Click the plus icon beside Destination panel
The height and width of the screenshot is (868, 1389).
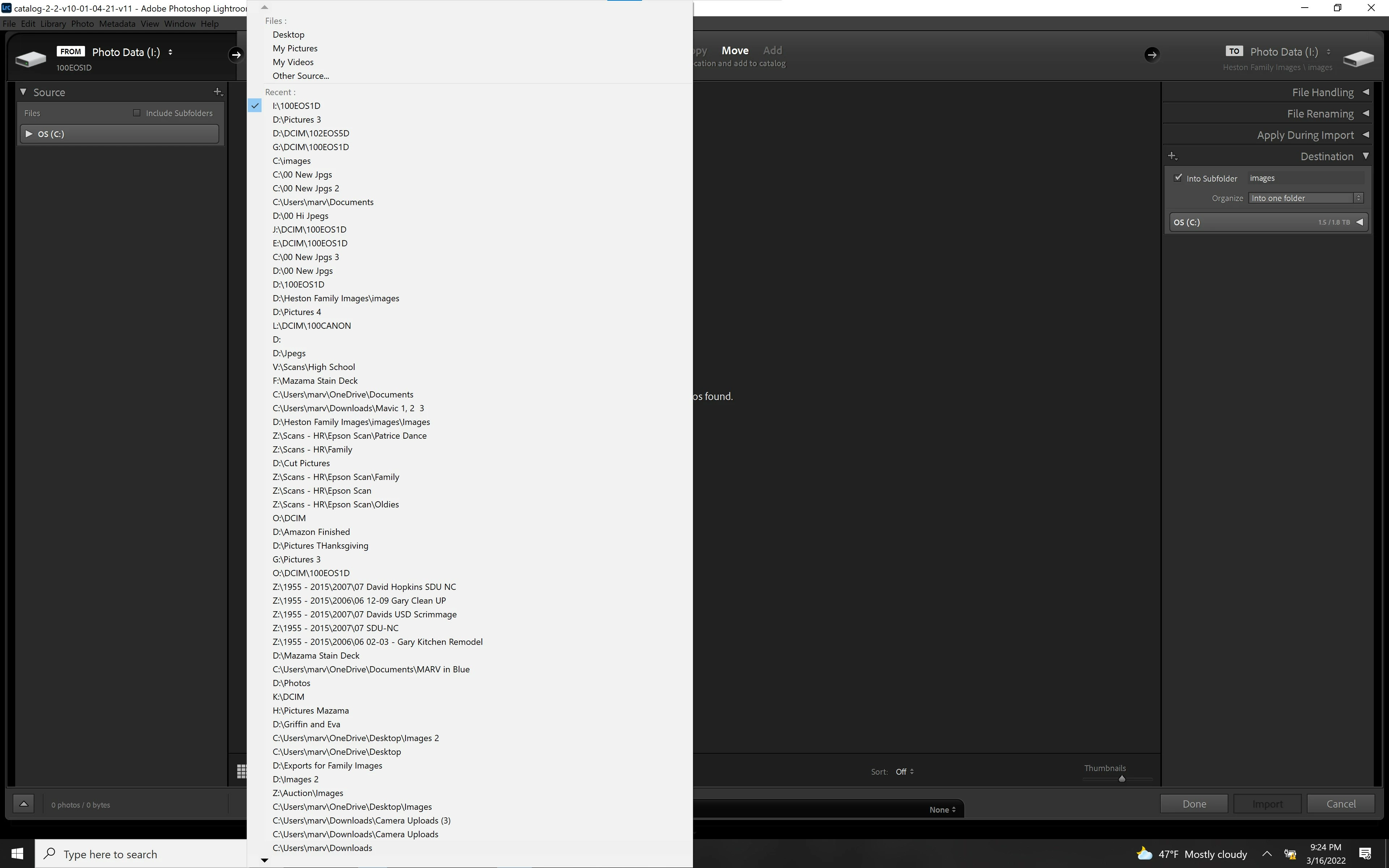(x=1173, y=156)
